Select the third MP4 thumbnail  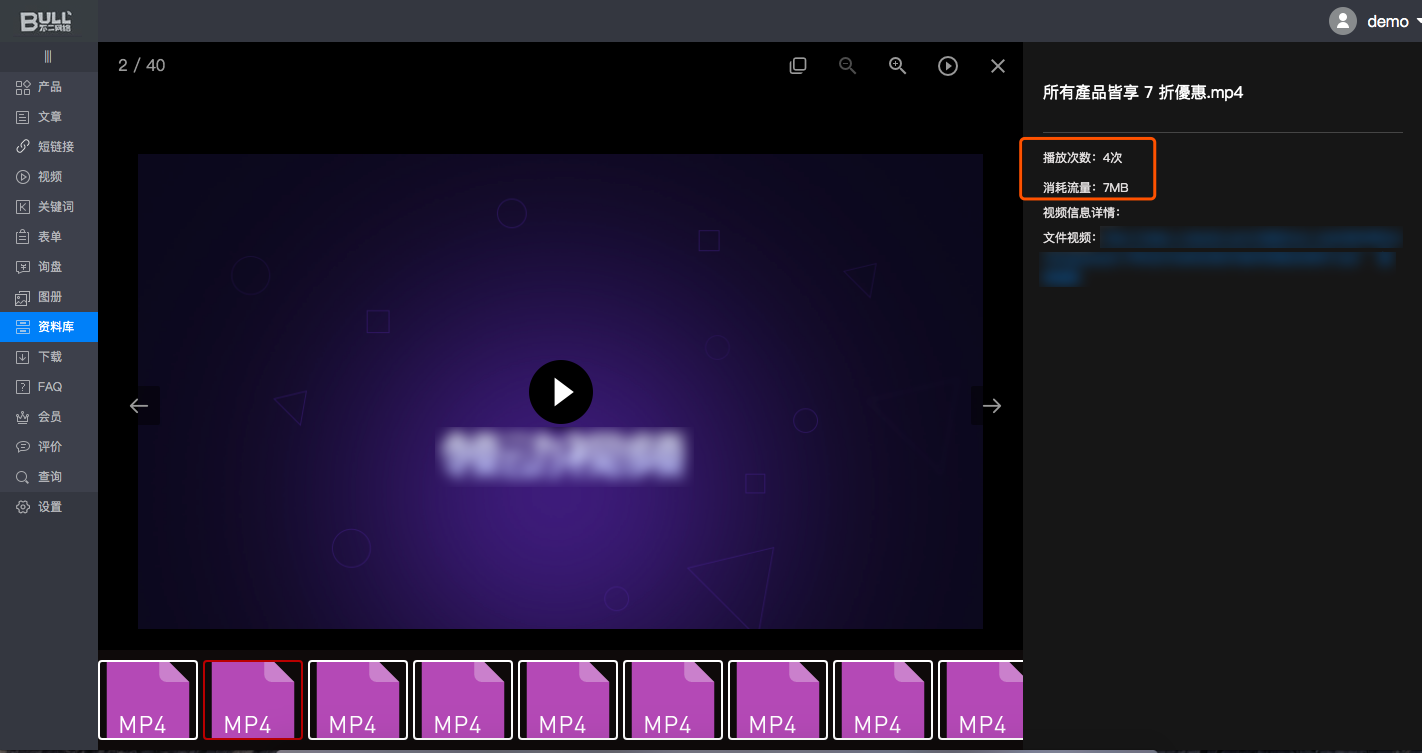coord(358,699)
